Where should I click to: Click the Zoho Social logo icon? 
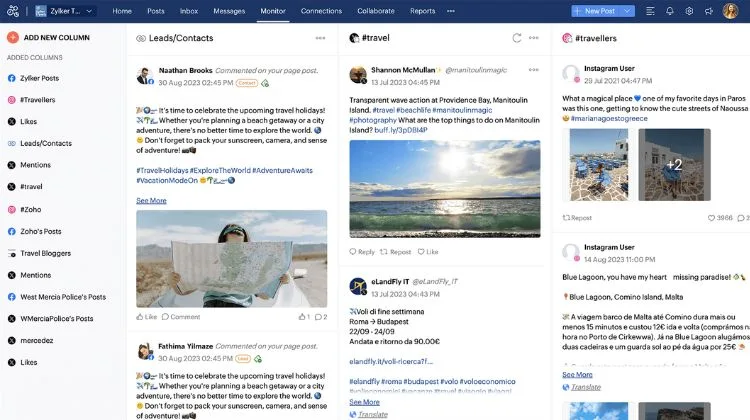13,11
